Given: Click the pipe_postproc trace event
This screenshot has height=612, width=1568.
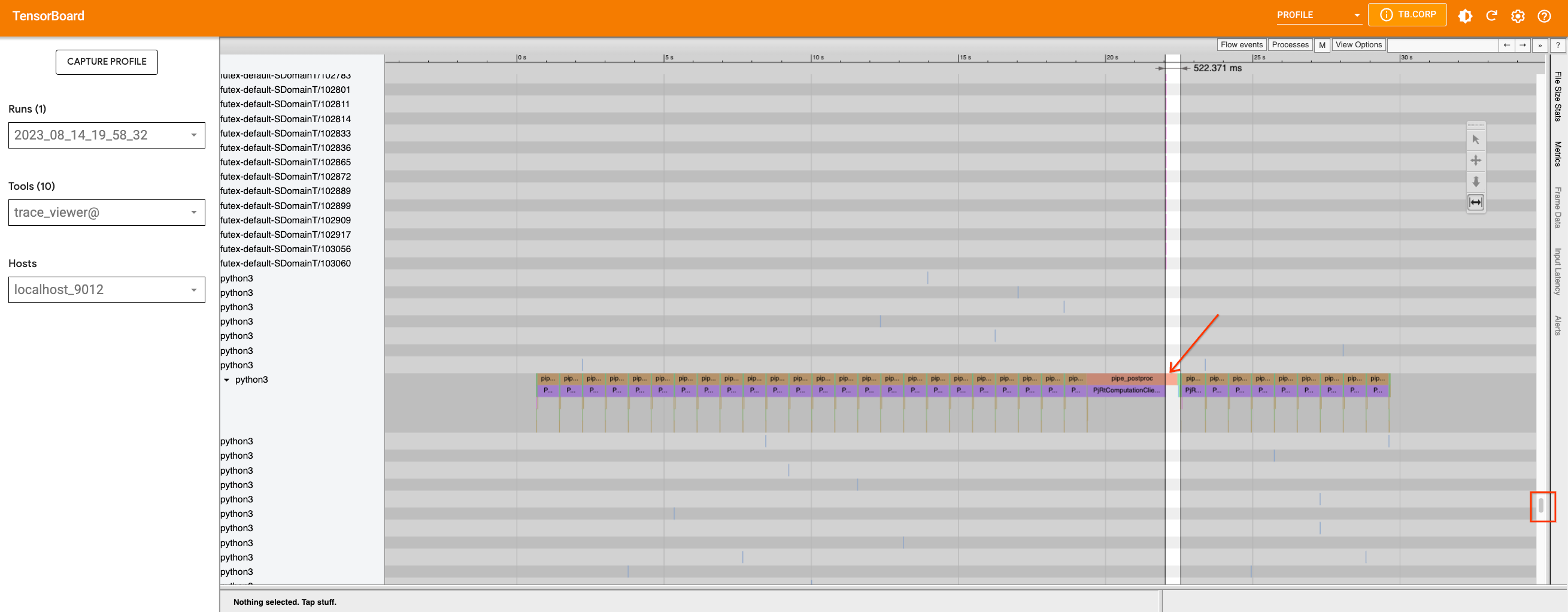Looking at the screenshot, I should click(x=1131, y=379).
